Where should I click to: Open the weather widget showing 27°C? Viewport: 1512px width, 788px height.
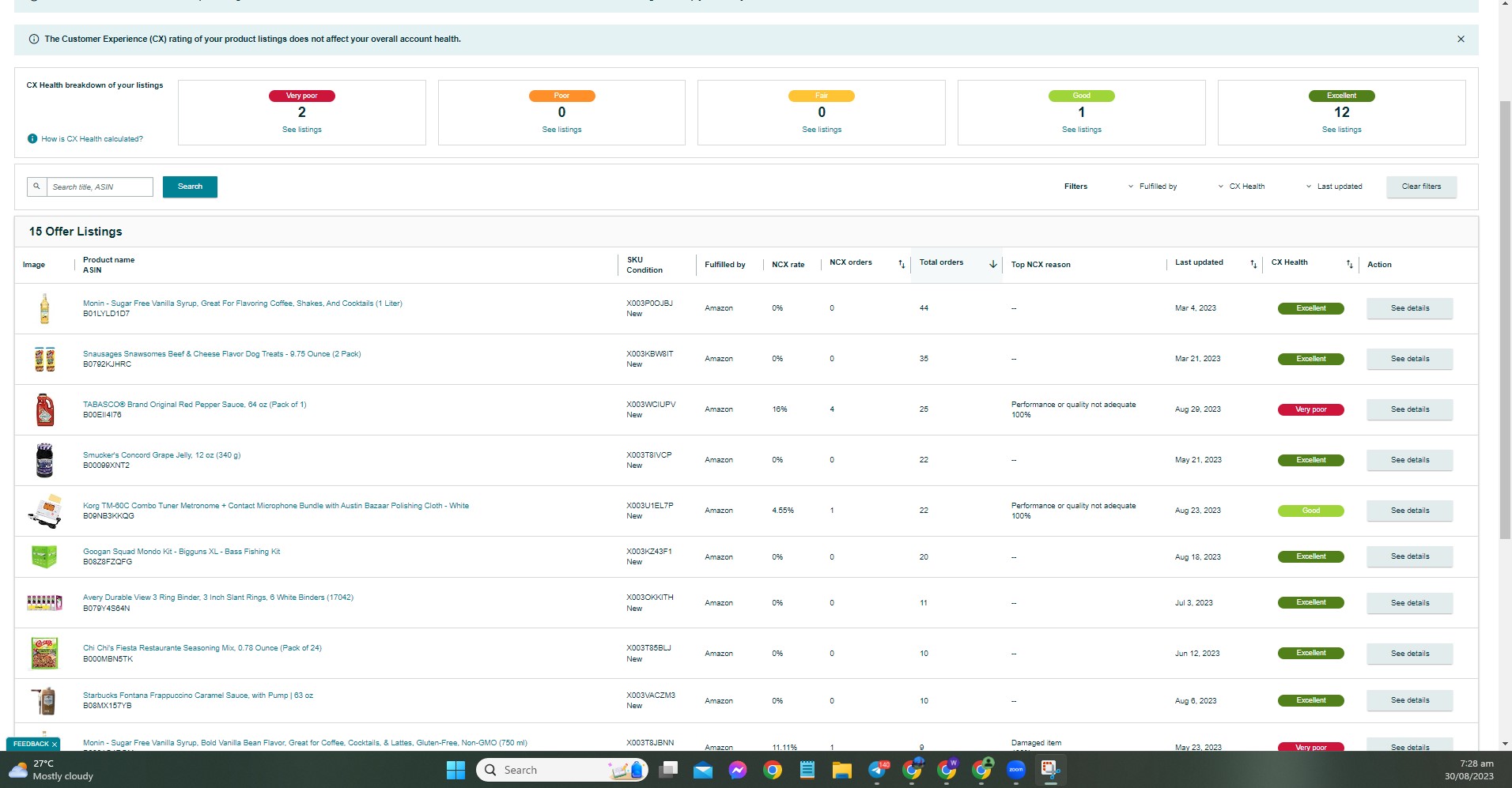tap(51, 770)
